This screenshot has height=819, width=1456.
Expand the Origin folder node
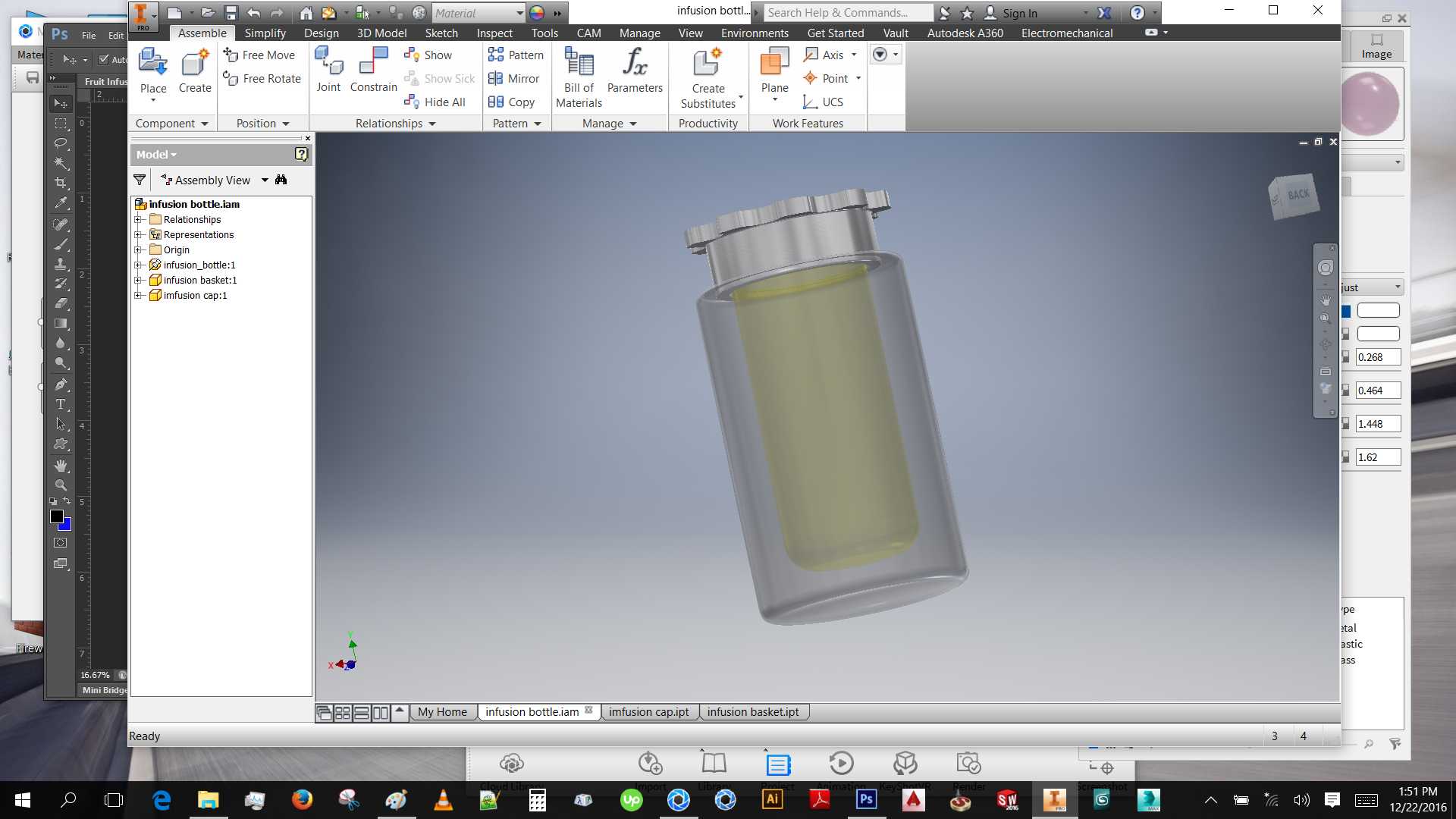tap(138, 250)
